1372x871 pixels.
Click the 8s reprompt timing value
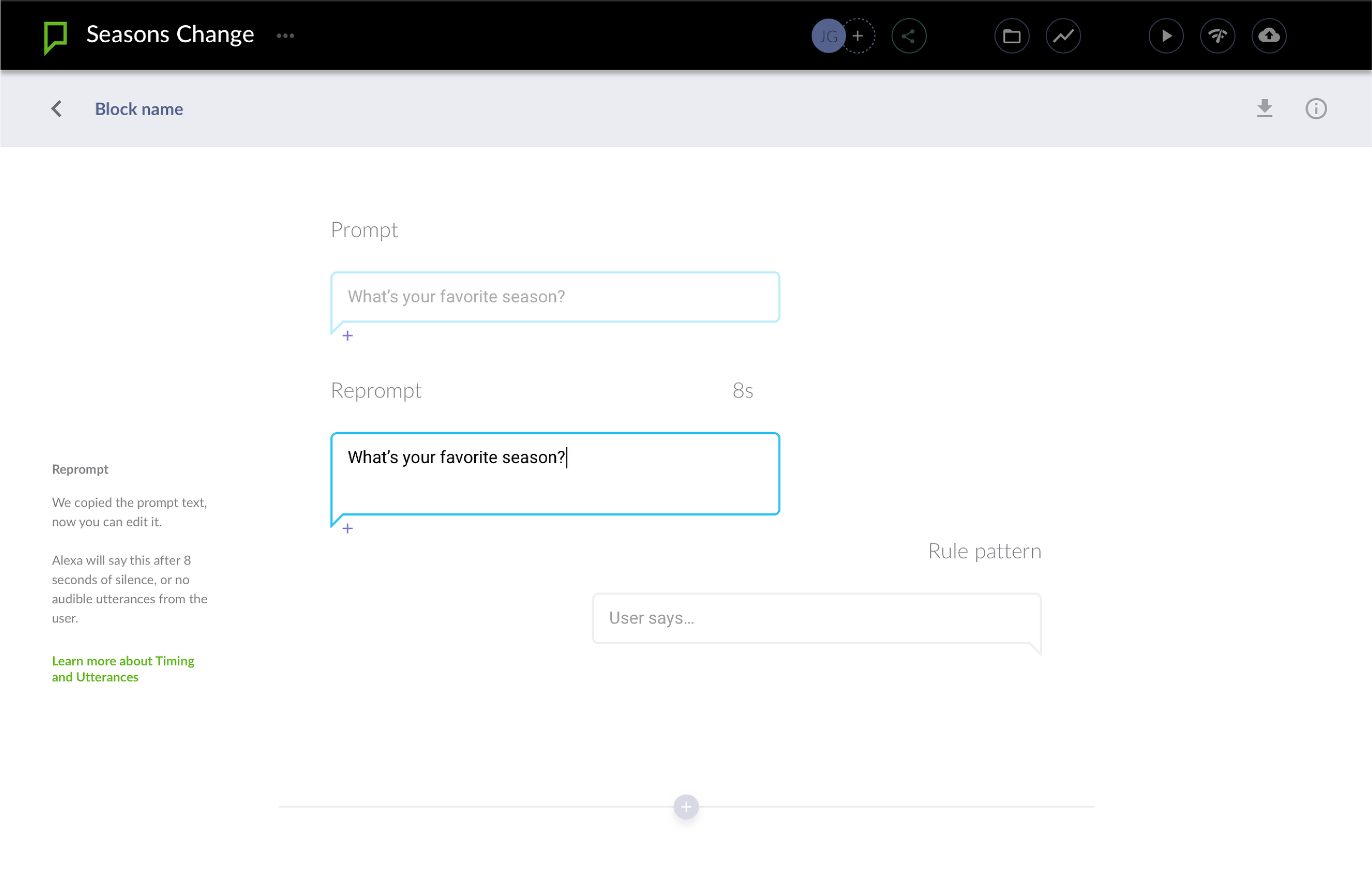743,391
